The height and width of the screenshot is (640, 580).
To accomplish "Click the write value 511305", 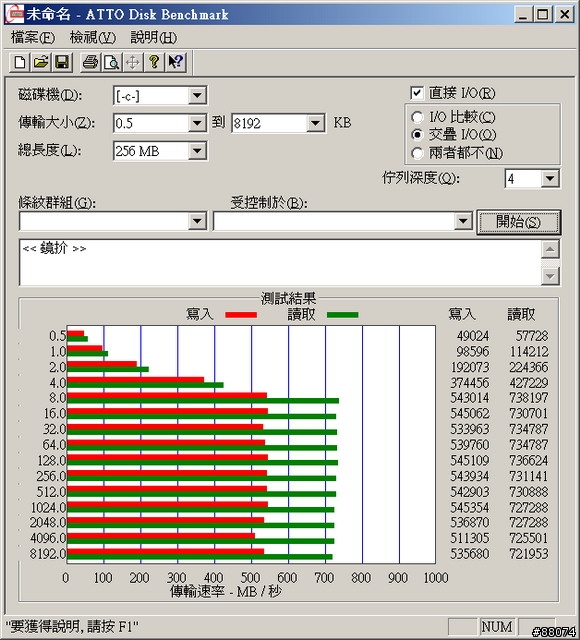I will click(x=470, y=538).
